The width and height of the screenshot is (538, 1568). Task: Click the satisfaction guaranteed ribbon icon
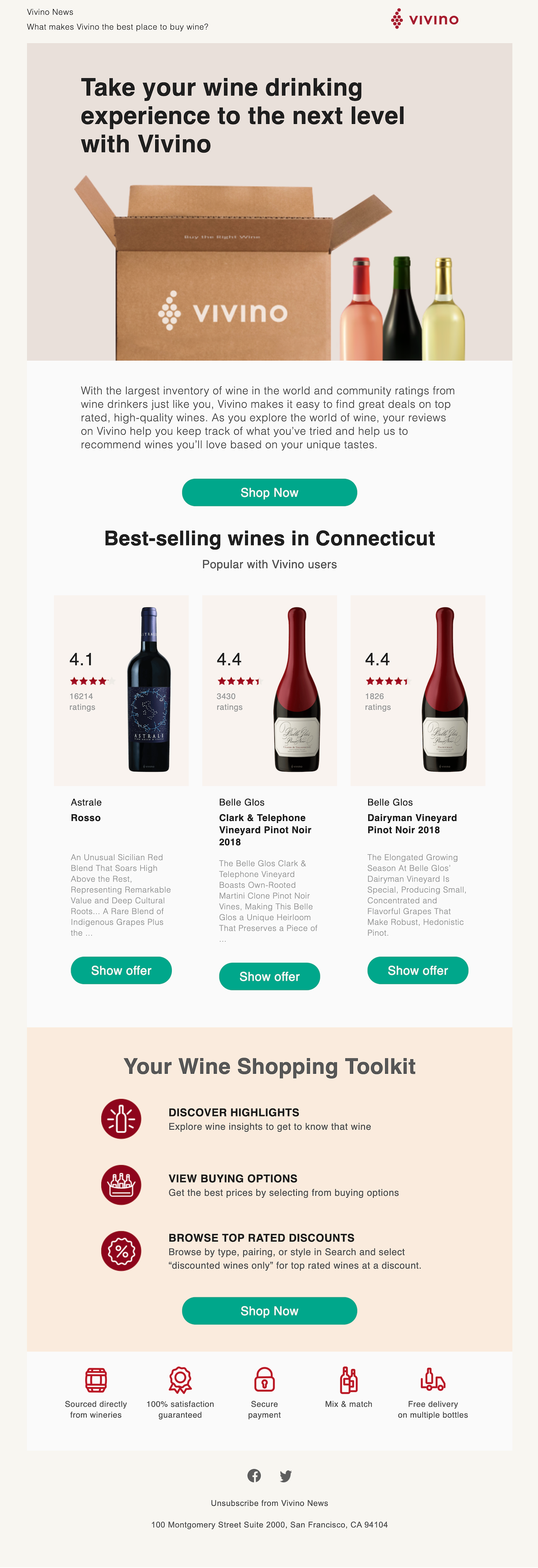click(x=180, y=1380)
